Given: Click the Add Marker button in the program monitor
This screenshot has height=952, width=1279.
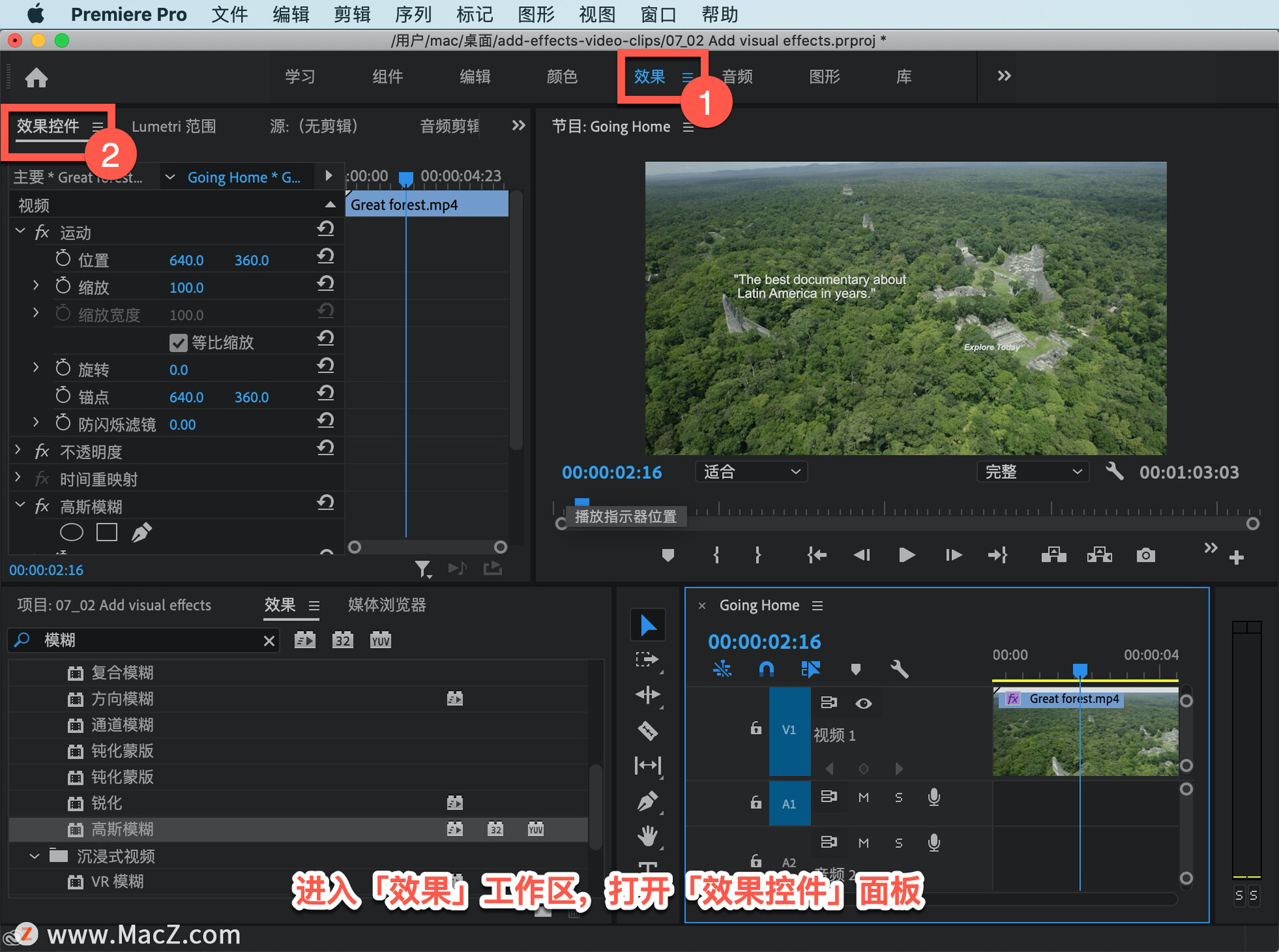Looking at the screenshot, I should point(667,555).
